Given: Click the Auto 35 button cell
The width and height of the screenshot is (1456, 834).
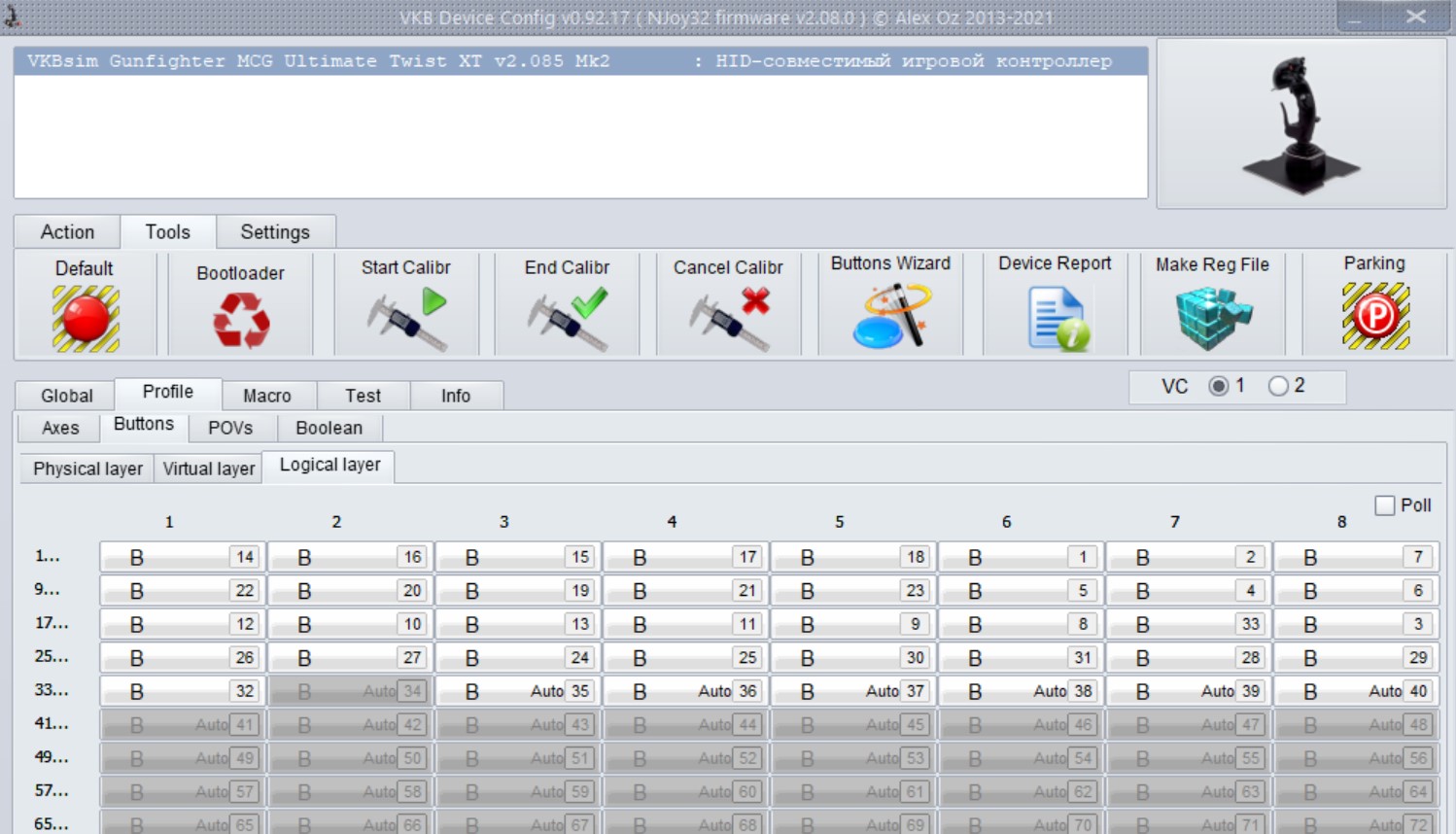Looking at the screenshot, I should 518,691.
